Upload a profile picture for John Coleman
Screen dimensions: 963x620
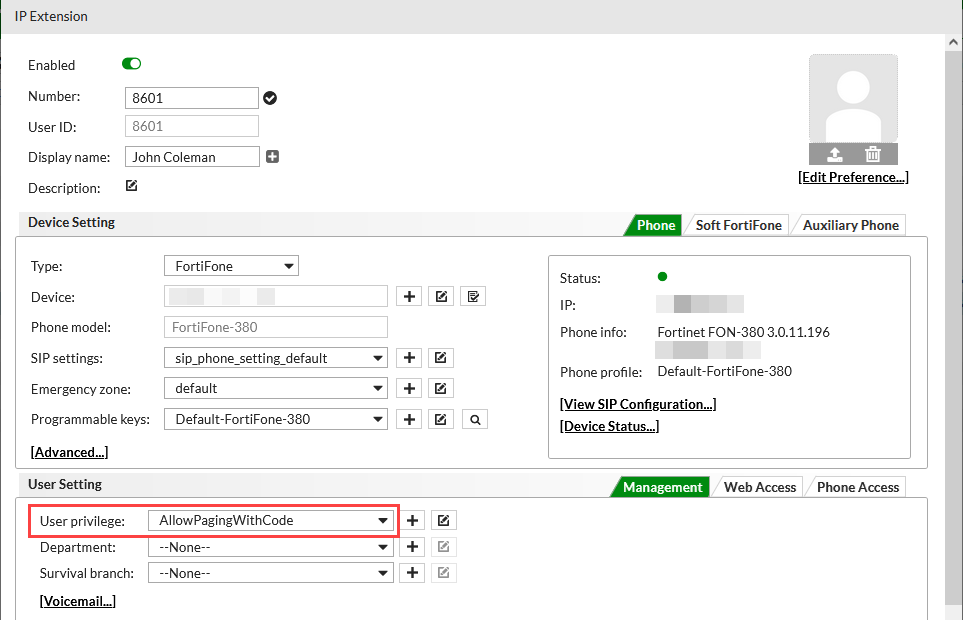coord(833,154)
